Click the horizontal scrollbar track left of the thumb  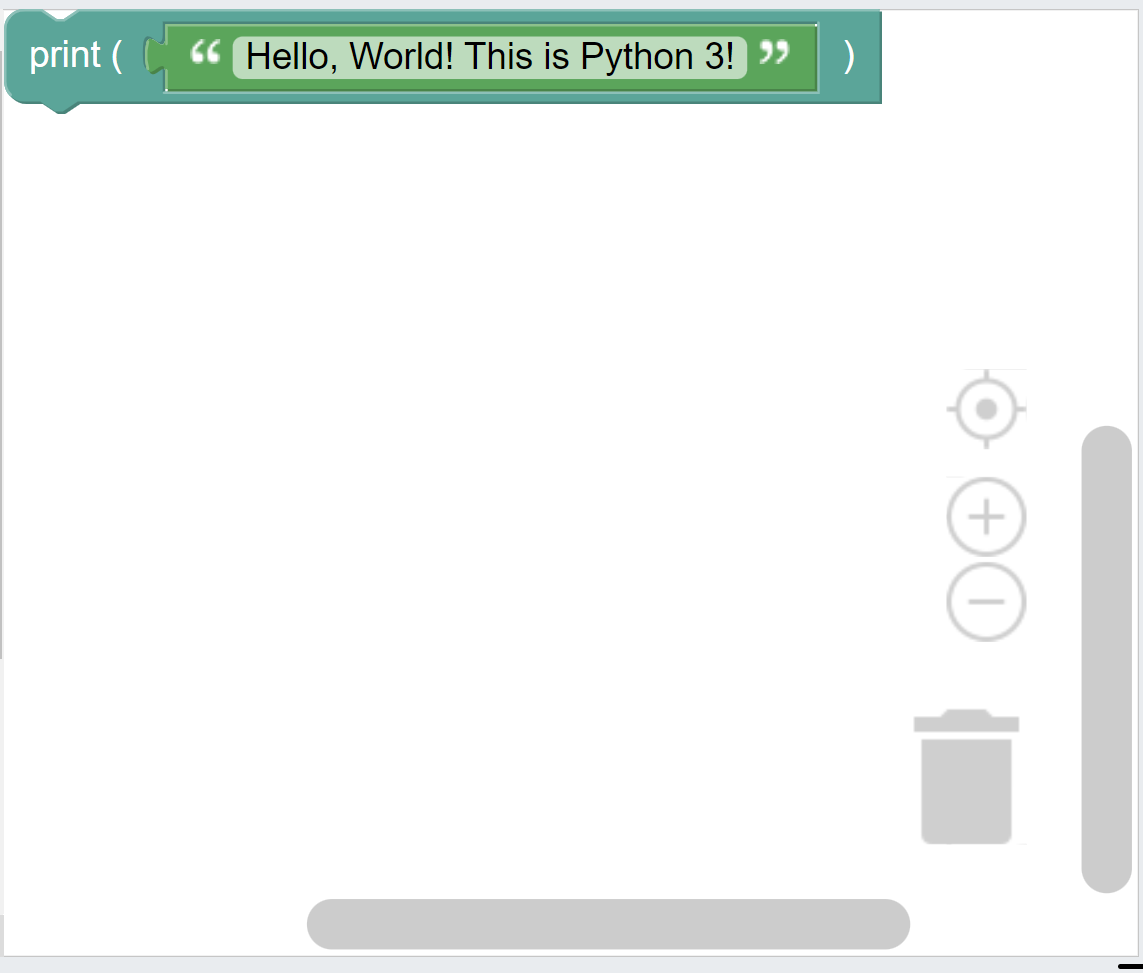tap(155, 923)
